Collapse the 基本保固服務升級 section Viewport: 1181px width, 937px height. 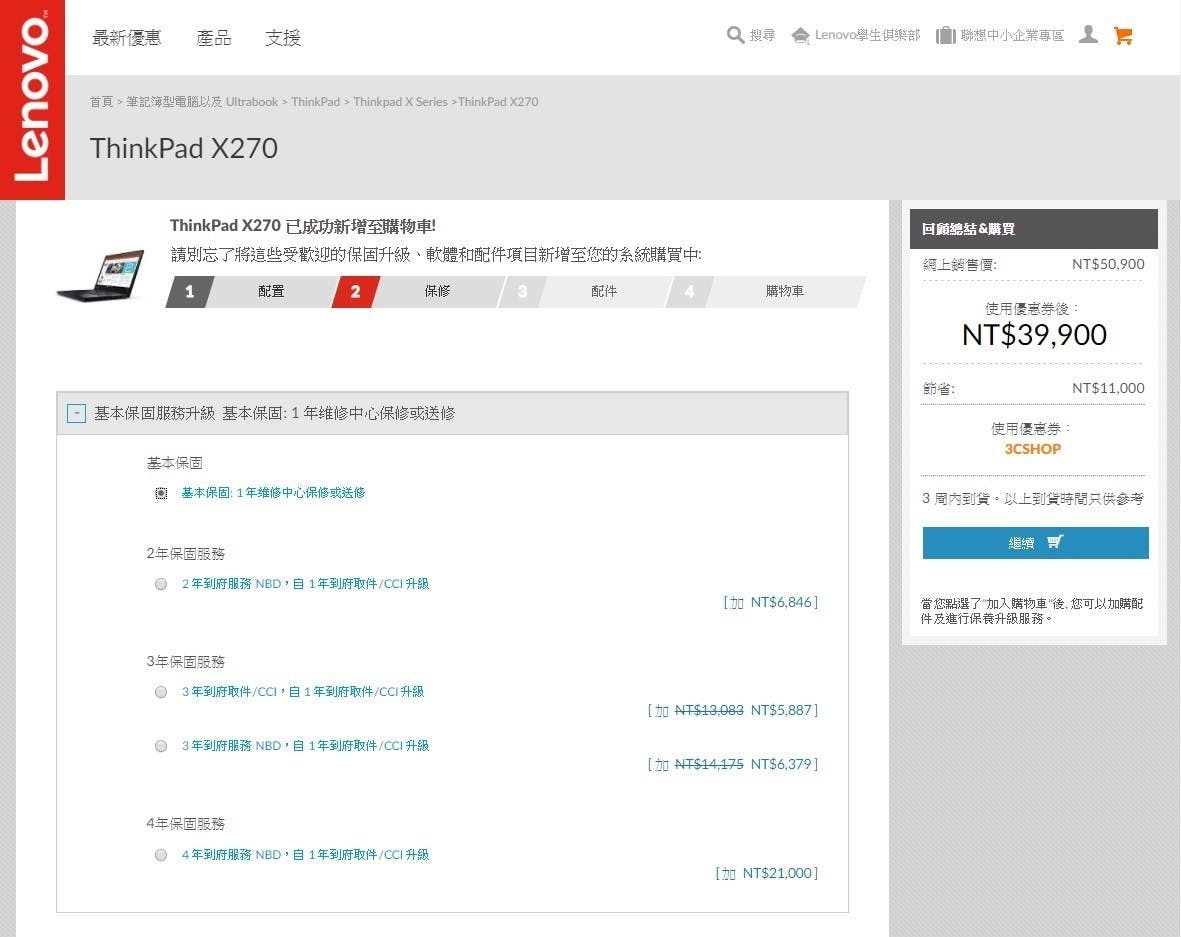(x=76, y=414)
